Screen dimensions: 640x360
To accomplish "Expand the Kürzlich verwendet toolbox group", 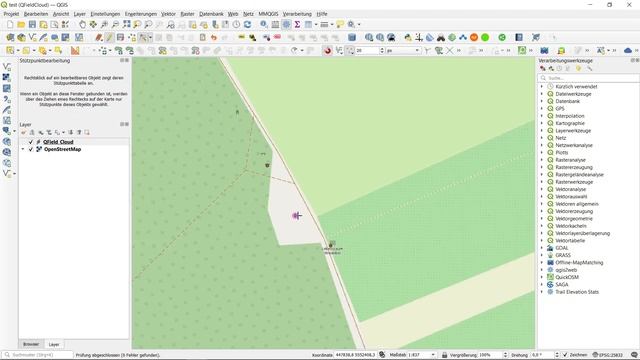I will (542, 87).
